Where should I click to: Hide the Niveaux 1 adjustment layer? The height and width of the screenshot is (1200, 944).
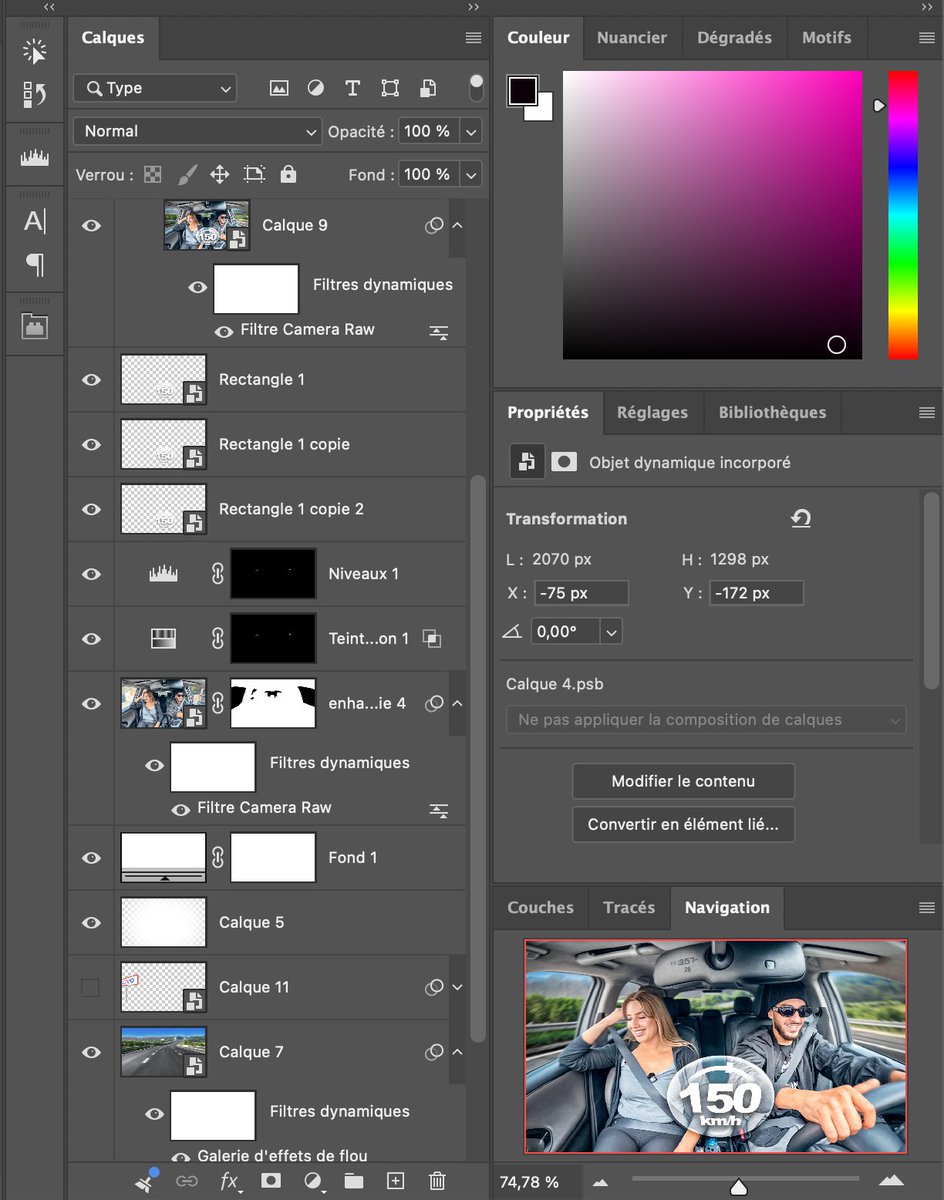pos(91,574)
